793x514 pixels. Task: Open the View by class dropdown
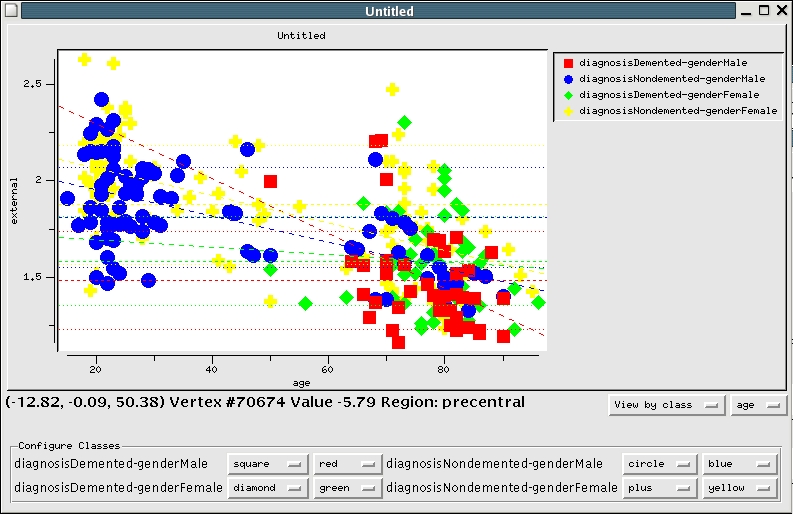coord(666,405)
